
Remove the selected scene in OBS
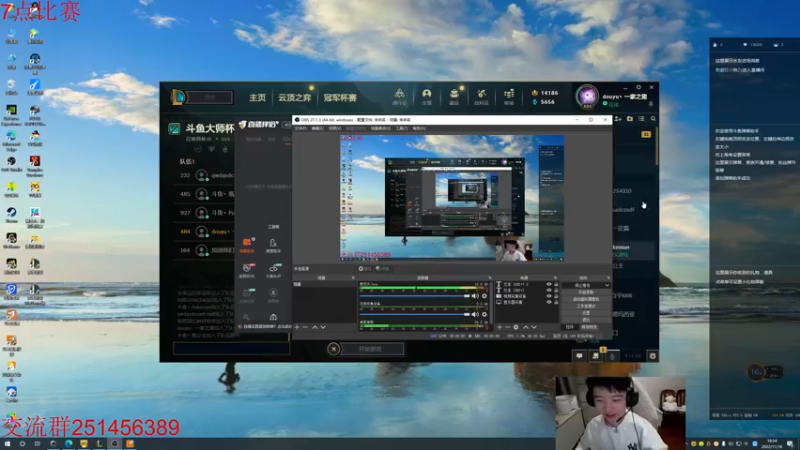(x=305, y=327)
